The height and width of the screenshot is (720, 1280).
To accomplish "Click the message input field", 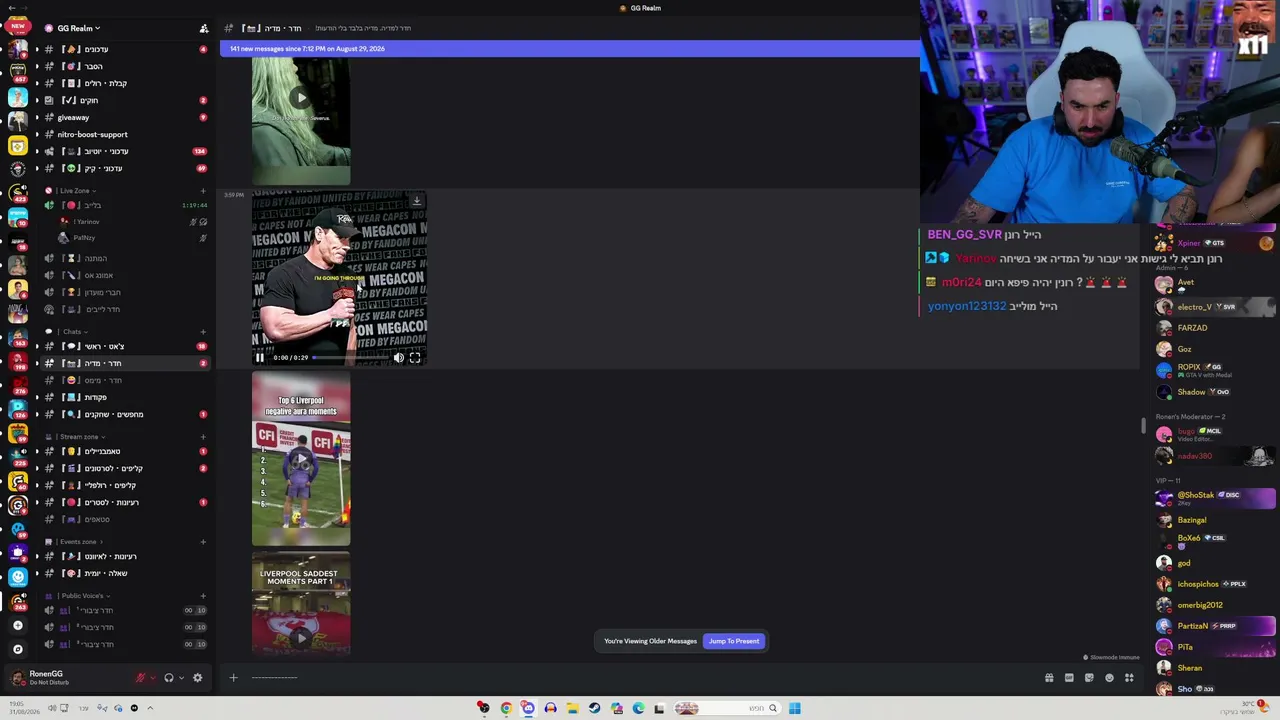I will 640,678.
